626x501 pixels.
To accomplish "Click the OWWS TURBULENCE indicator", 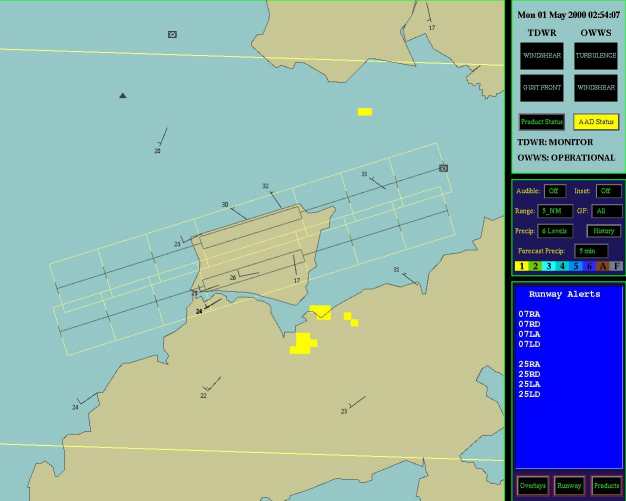I will coord(596,56).
